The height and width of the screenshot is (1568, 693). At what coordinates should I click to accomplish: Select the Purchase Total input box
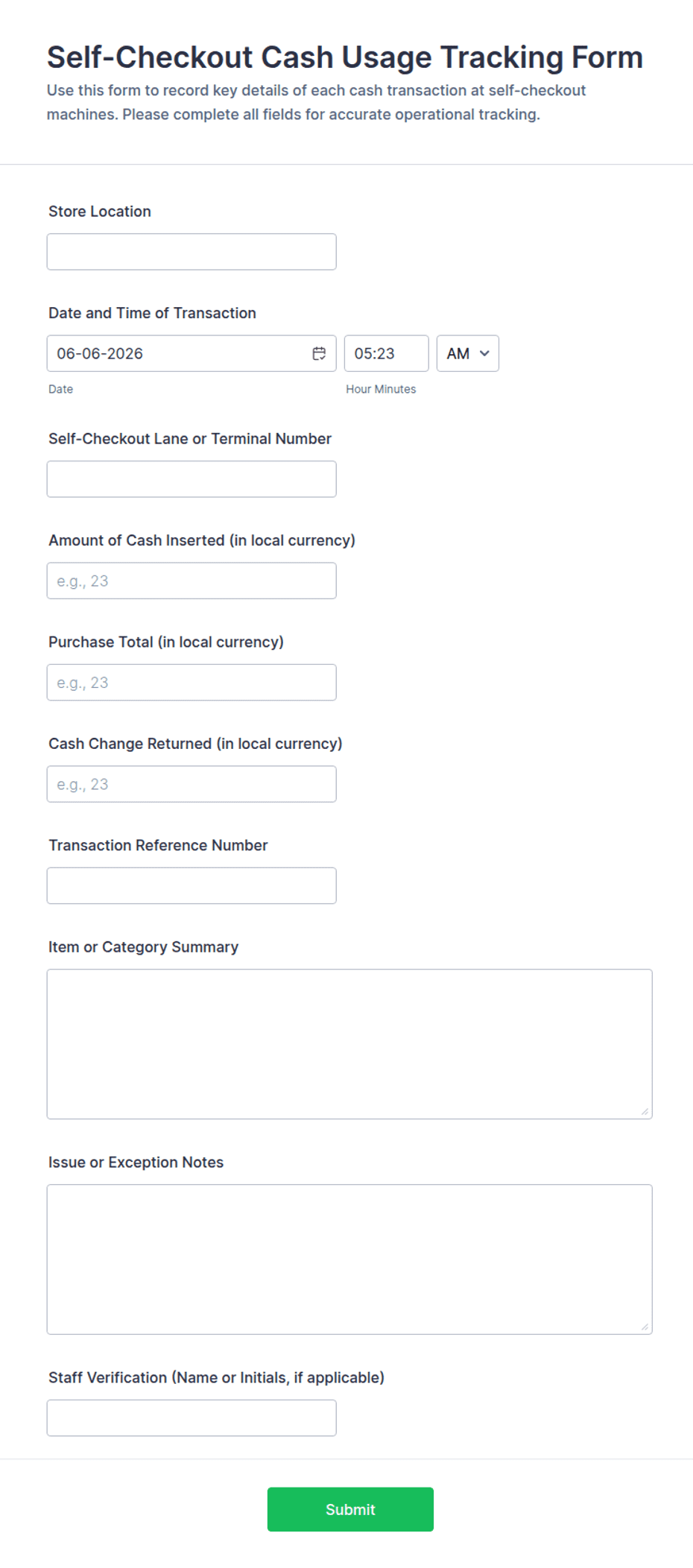(x=192, y=683)
